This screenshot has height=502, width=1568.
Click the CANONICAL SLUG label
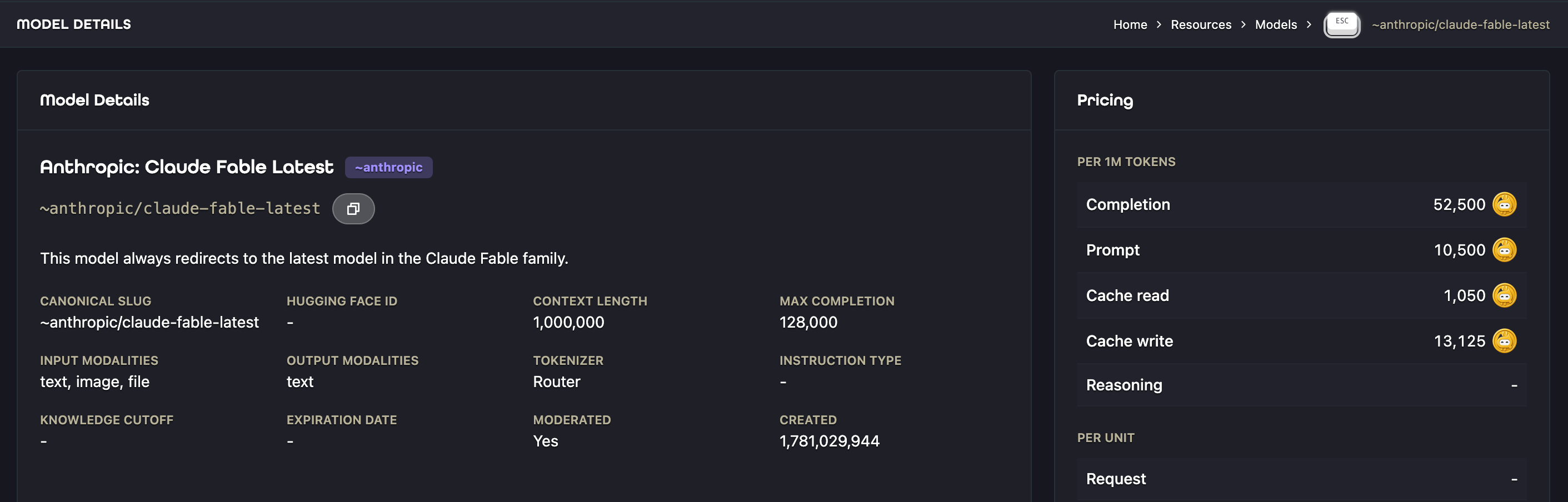coord(96,301)
